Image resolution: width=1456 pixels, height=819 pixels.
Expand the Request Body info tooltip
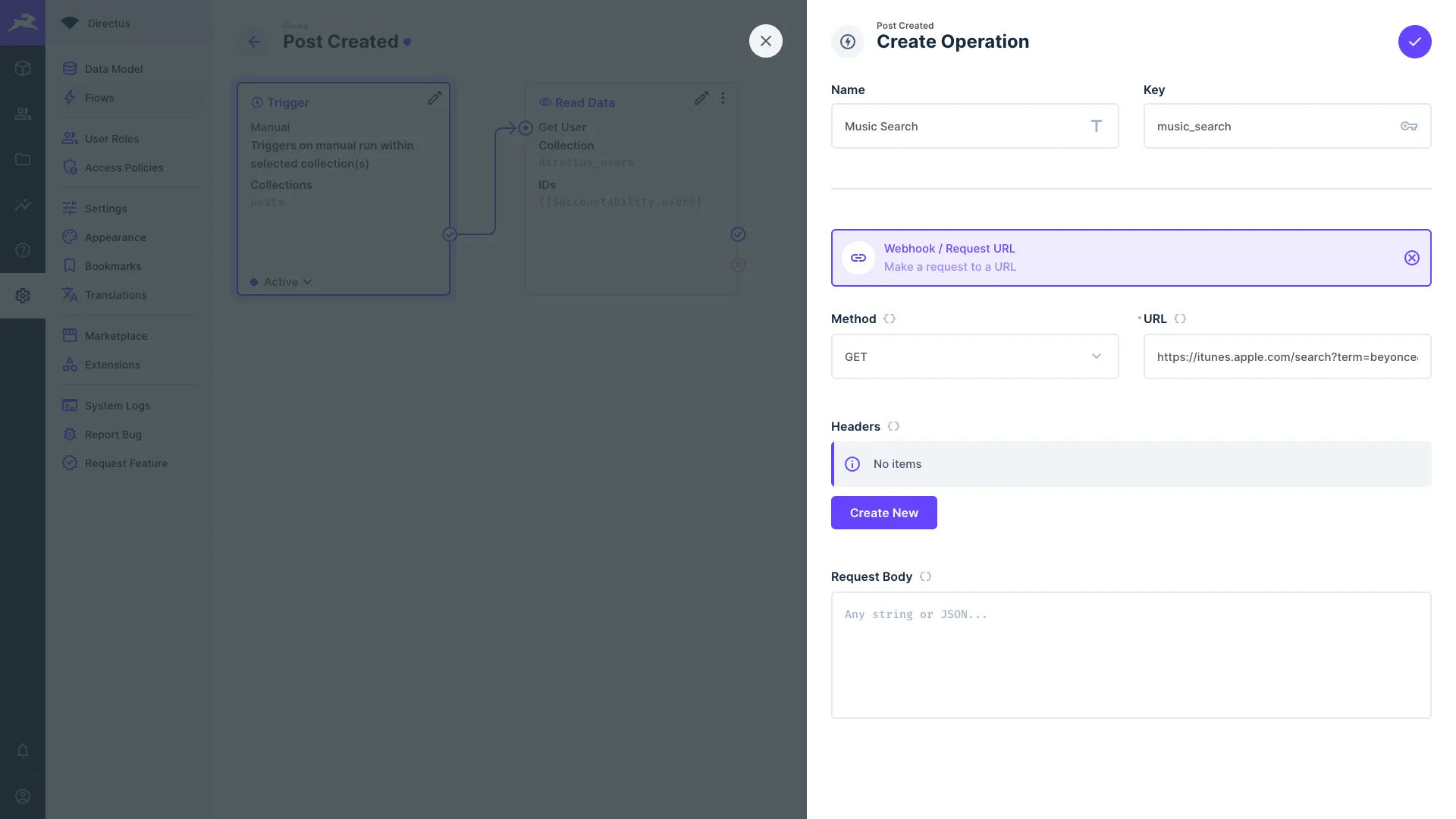coord(925,576)
